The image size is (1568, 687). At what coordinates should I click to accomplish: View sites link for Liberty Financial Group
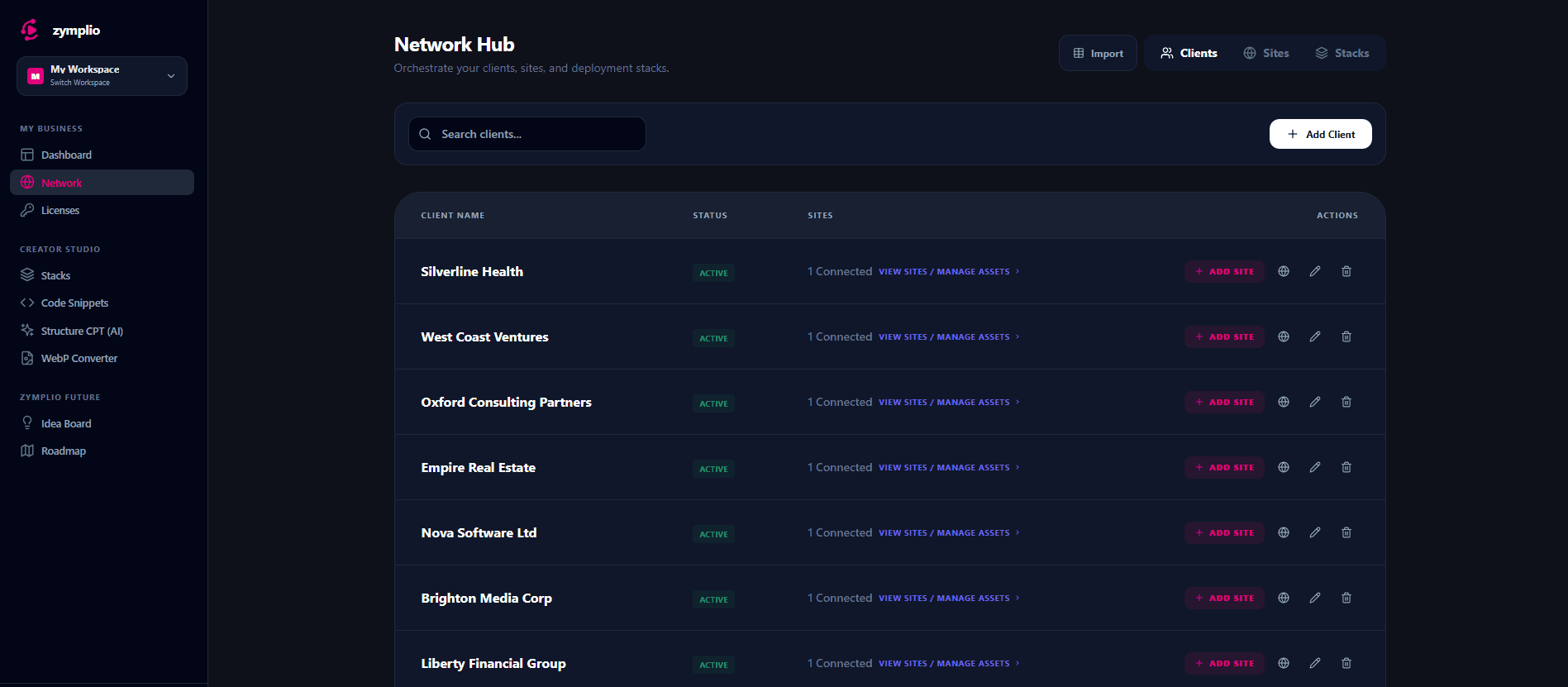coord(949,663)
